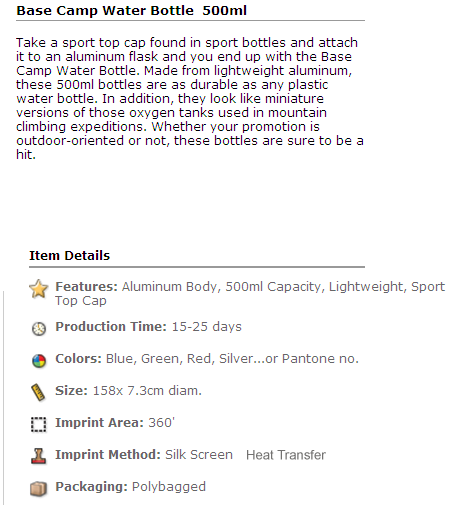
Task: Click the Silk Screen imprint method text
Action: [199, 455]
